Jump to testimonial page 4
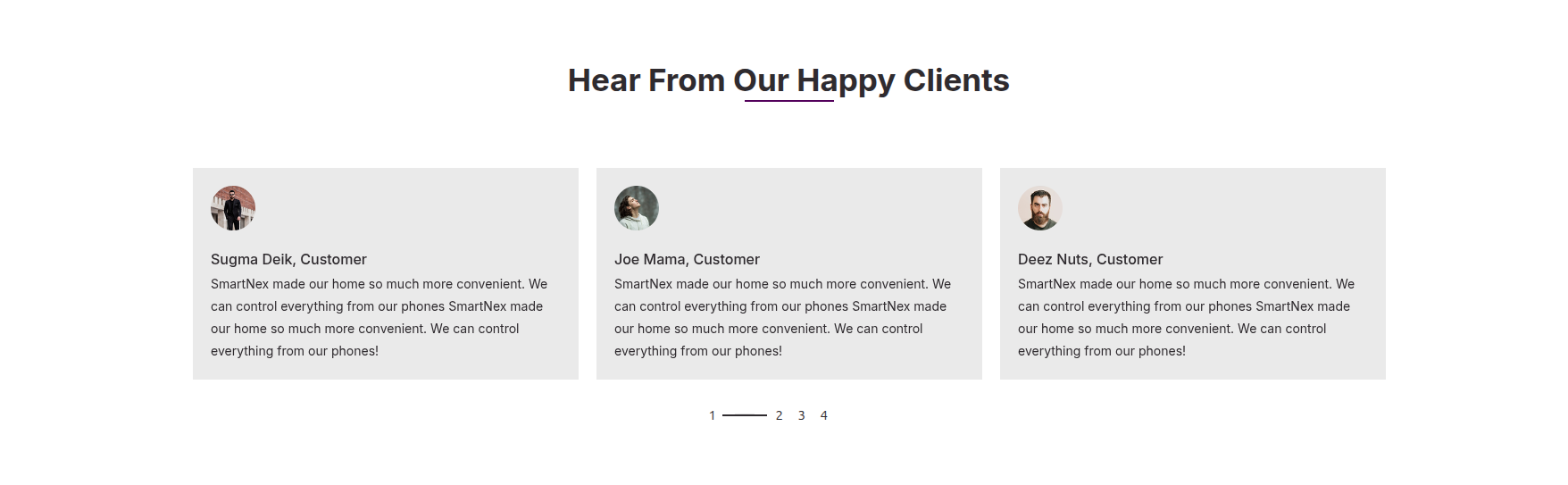 pos(823,415)
